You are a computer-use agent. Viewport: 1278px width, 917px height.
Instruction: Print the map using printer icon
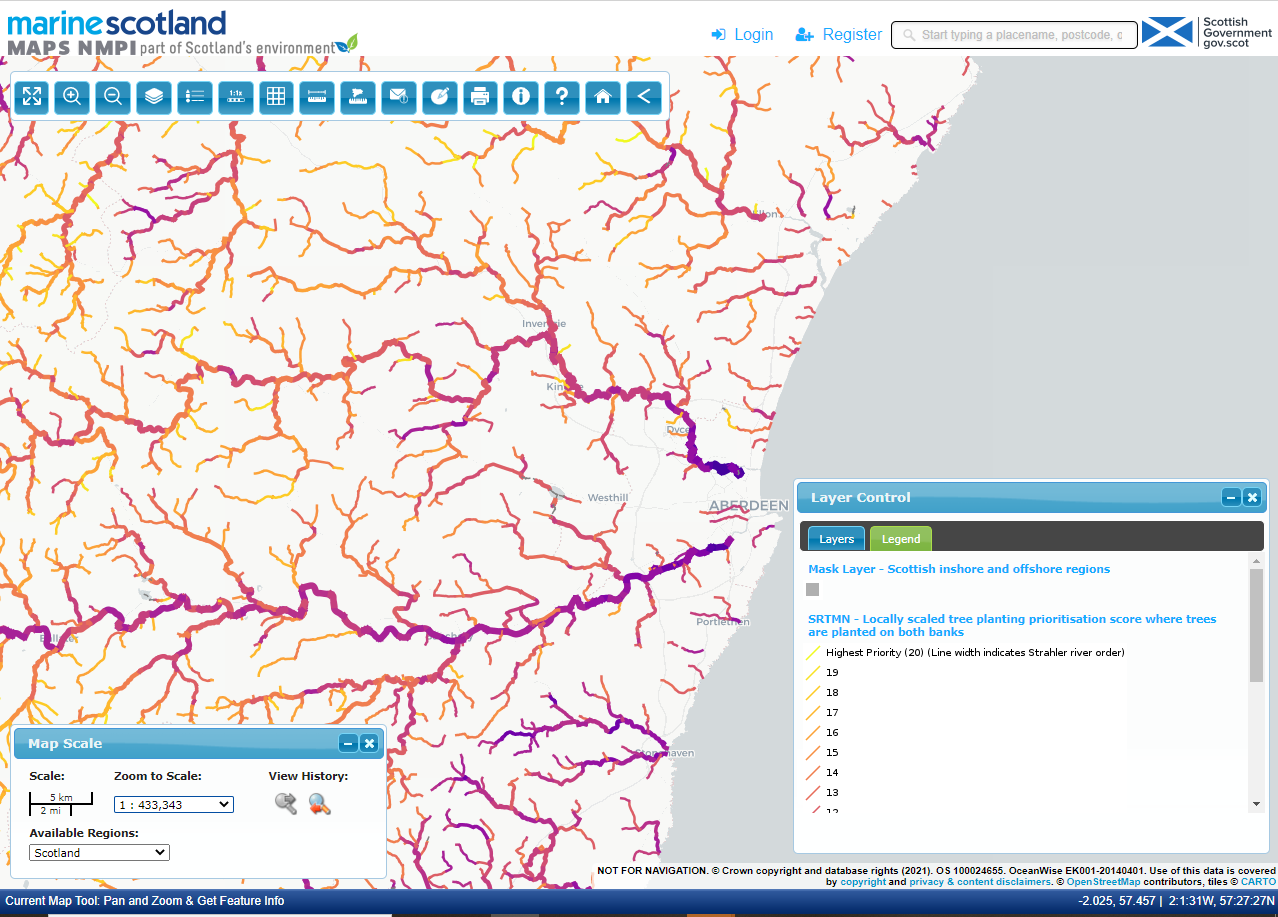pyautogui.click(x=480, y=96)
